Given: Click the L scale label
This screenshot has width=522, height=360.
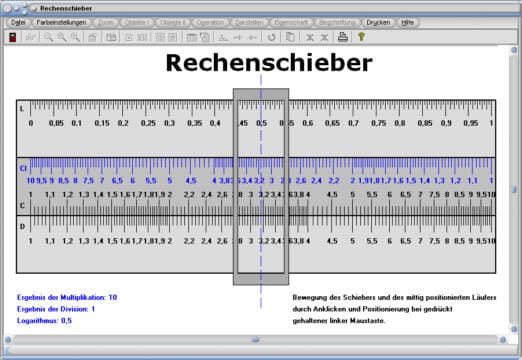Looking at the screenshot, I should 22,109.
